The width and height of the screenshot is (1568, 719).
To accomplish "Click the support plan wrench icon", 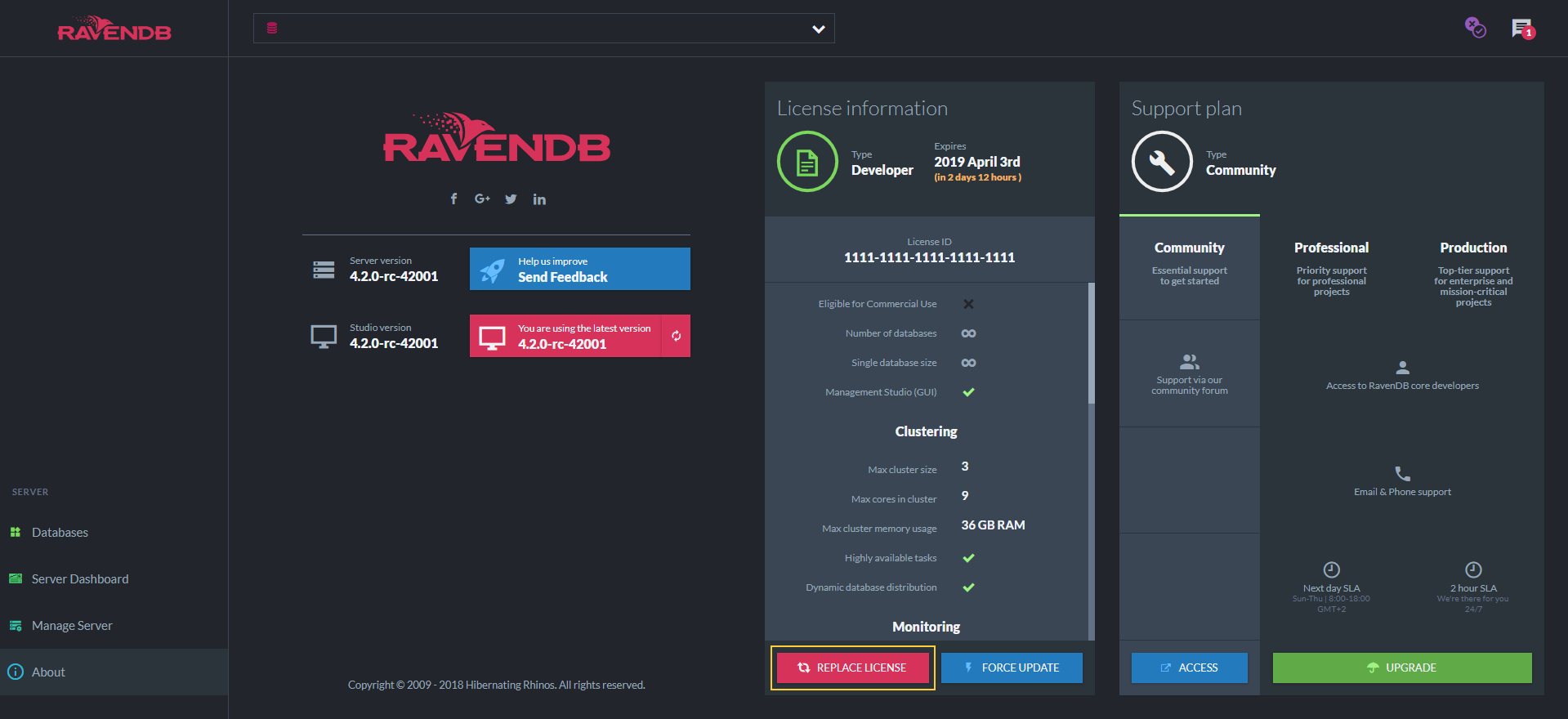I will click(x=1162, y=162).
